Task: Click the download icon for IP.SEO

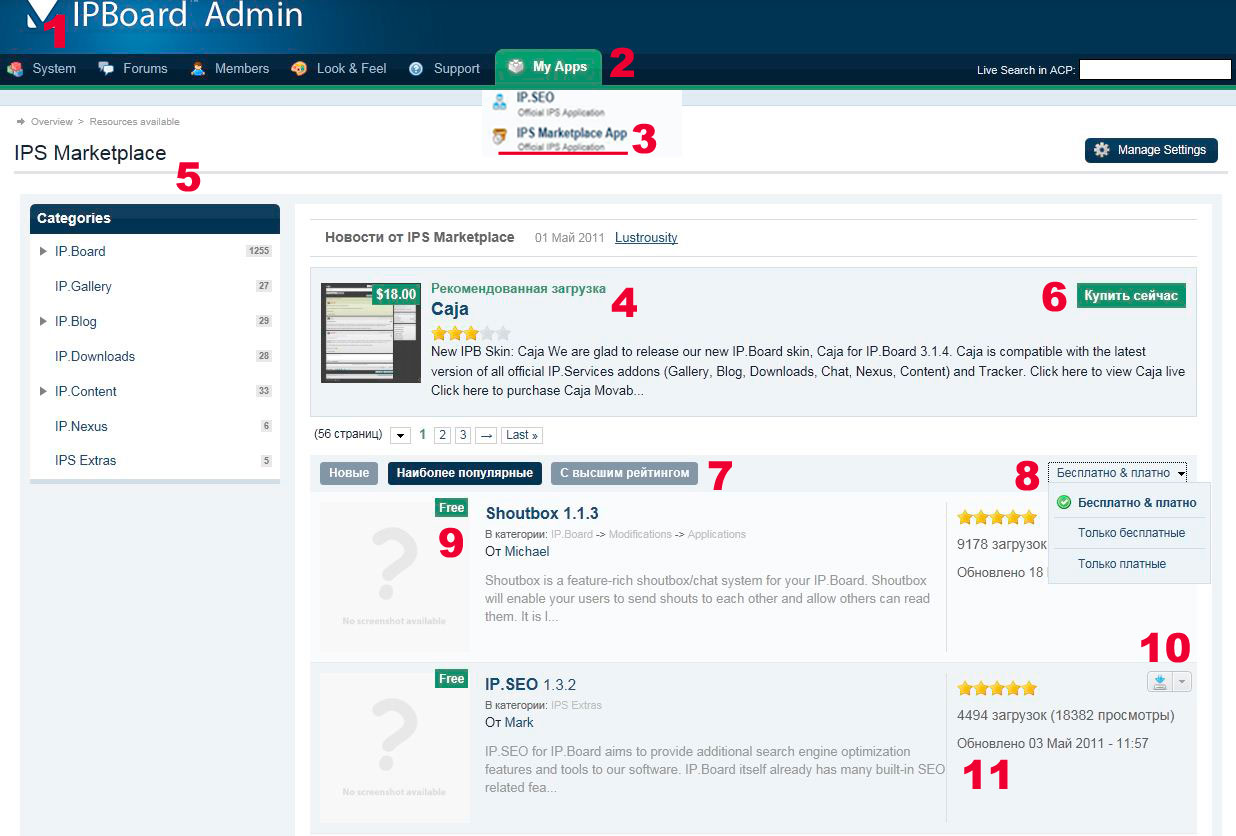Action: [1160, 682]
